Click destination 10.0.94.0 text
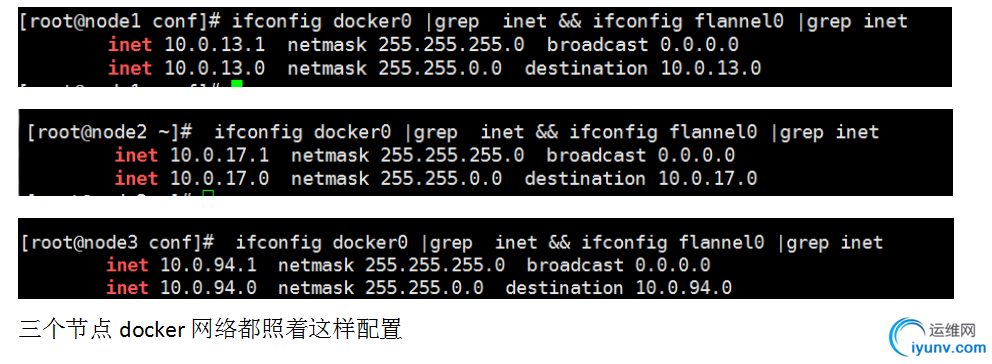 click(618, 288)
